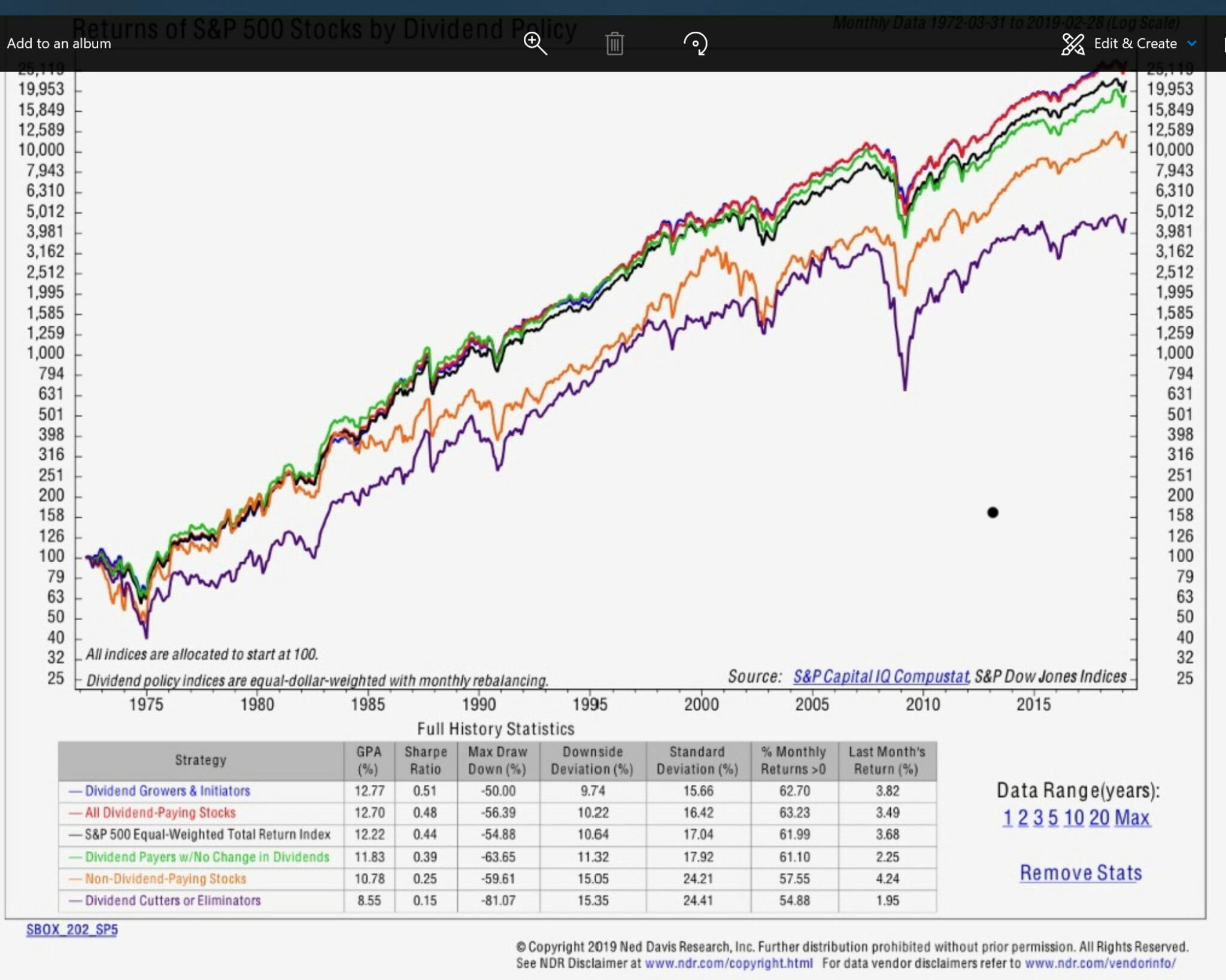This screenshot has width=1226, height=980.
Task: Select the 5 year data range
Action: 1053,818
